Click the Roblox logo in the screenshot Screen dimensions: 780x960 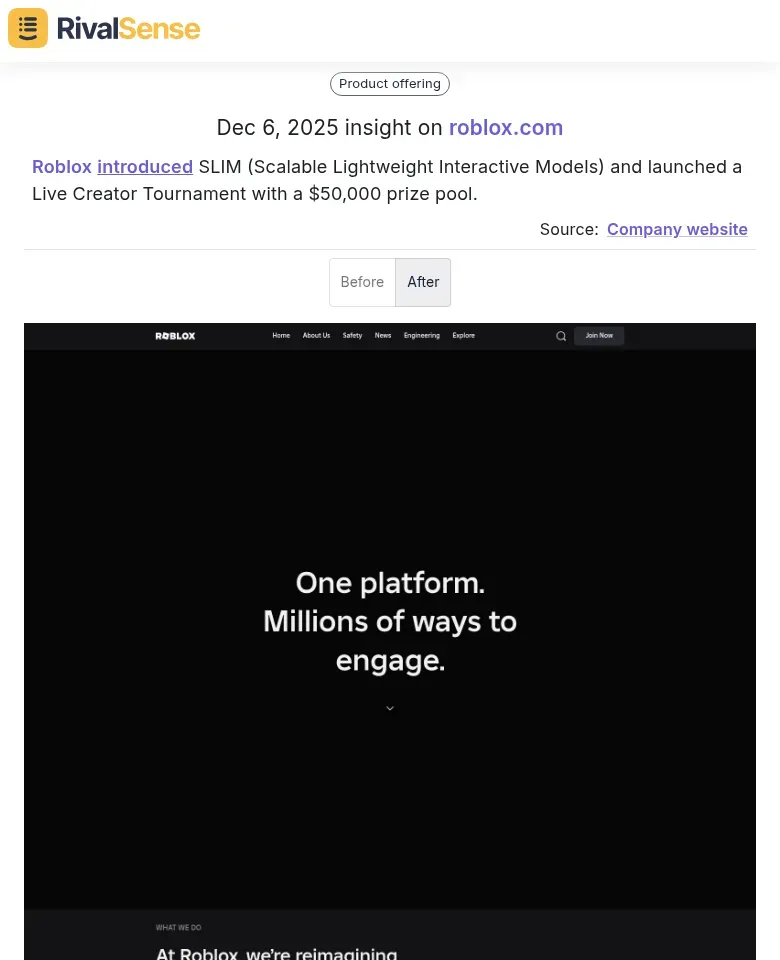point(175,336)
